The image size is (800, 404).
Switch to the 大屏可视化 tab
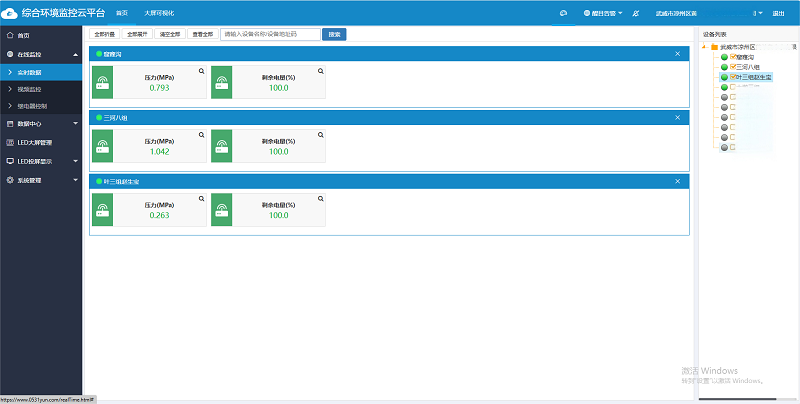coord(157,13)
